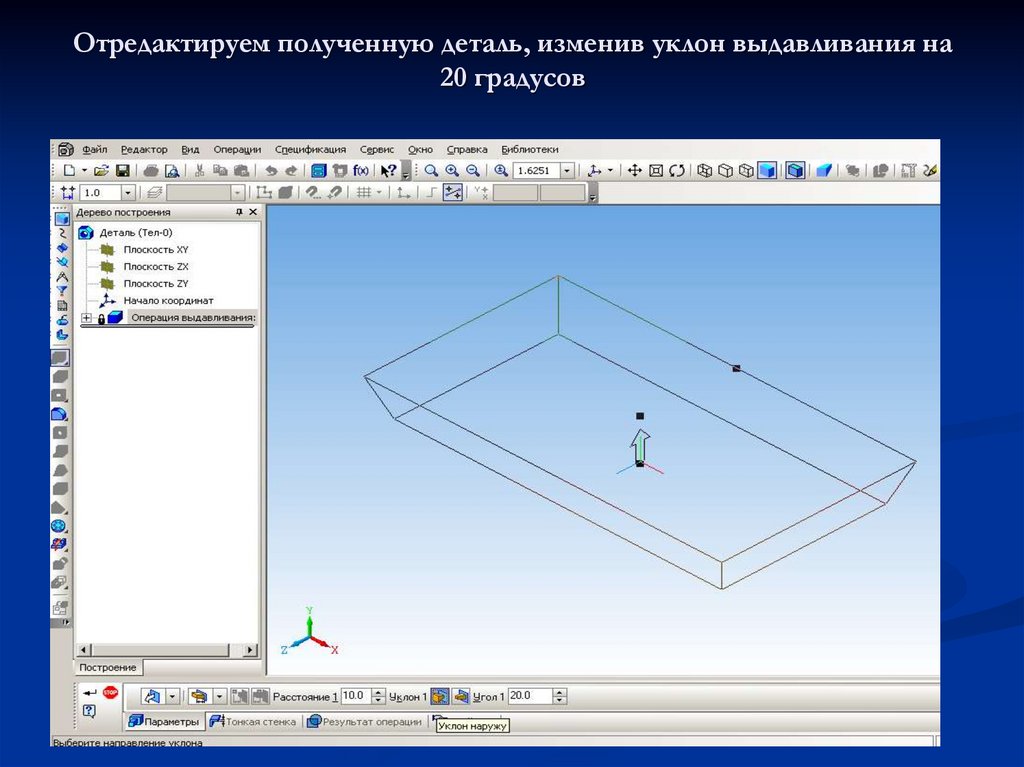
Task: Click the Cut scissors icon
Action: tap(200, 171)
